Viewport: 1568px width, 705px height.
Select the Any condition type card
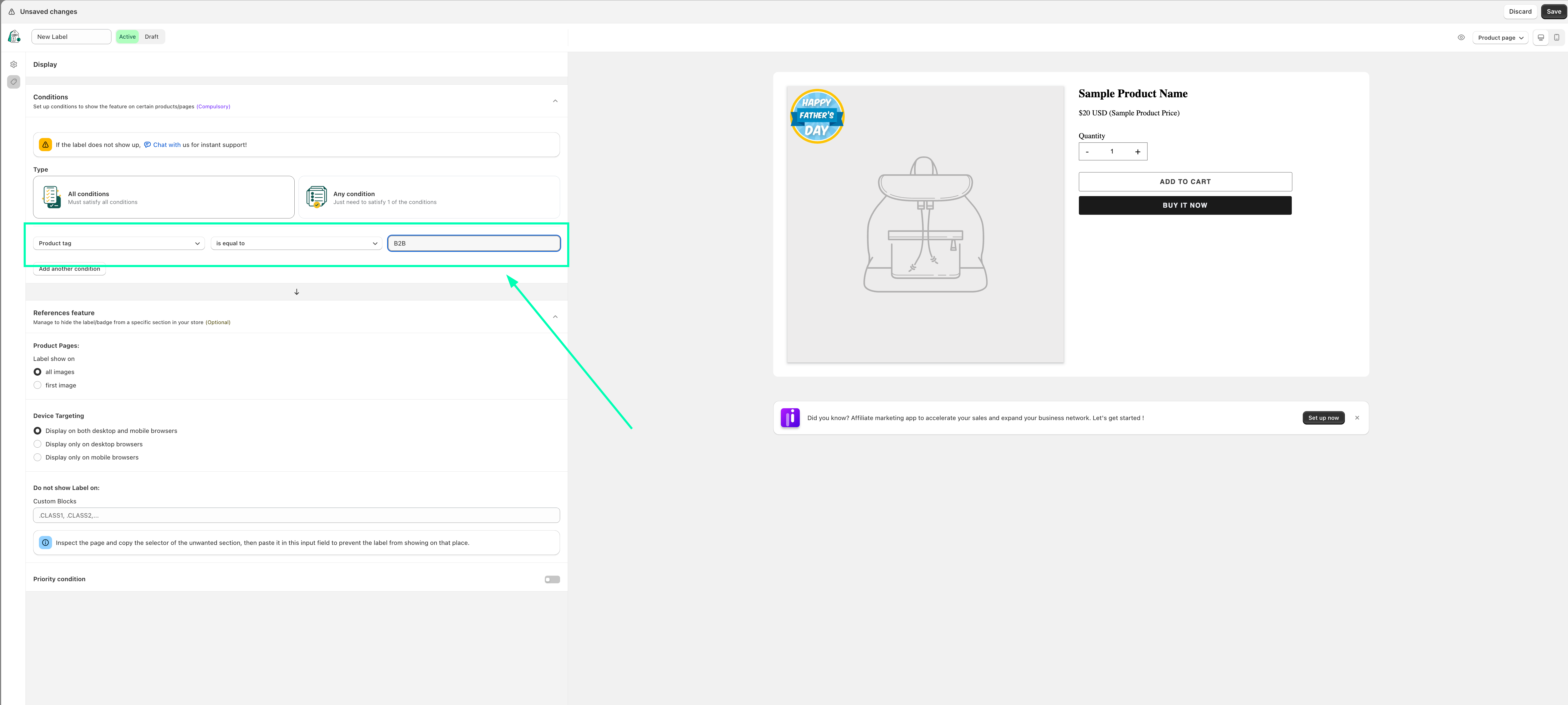pyautogui.click(x=428, y=197)
